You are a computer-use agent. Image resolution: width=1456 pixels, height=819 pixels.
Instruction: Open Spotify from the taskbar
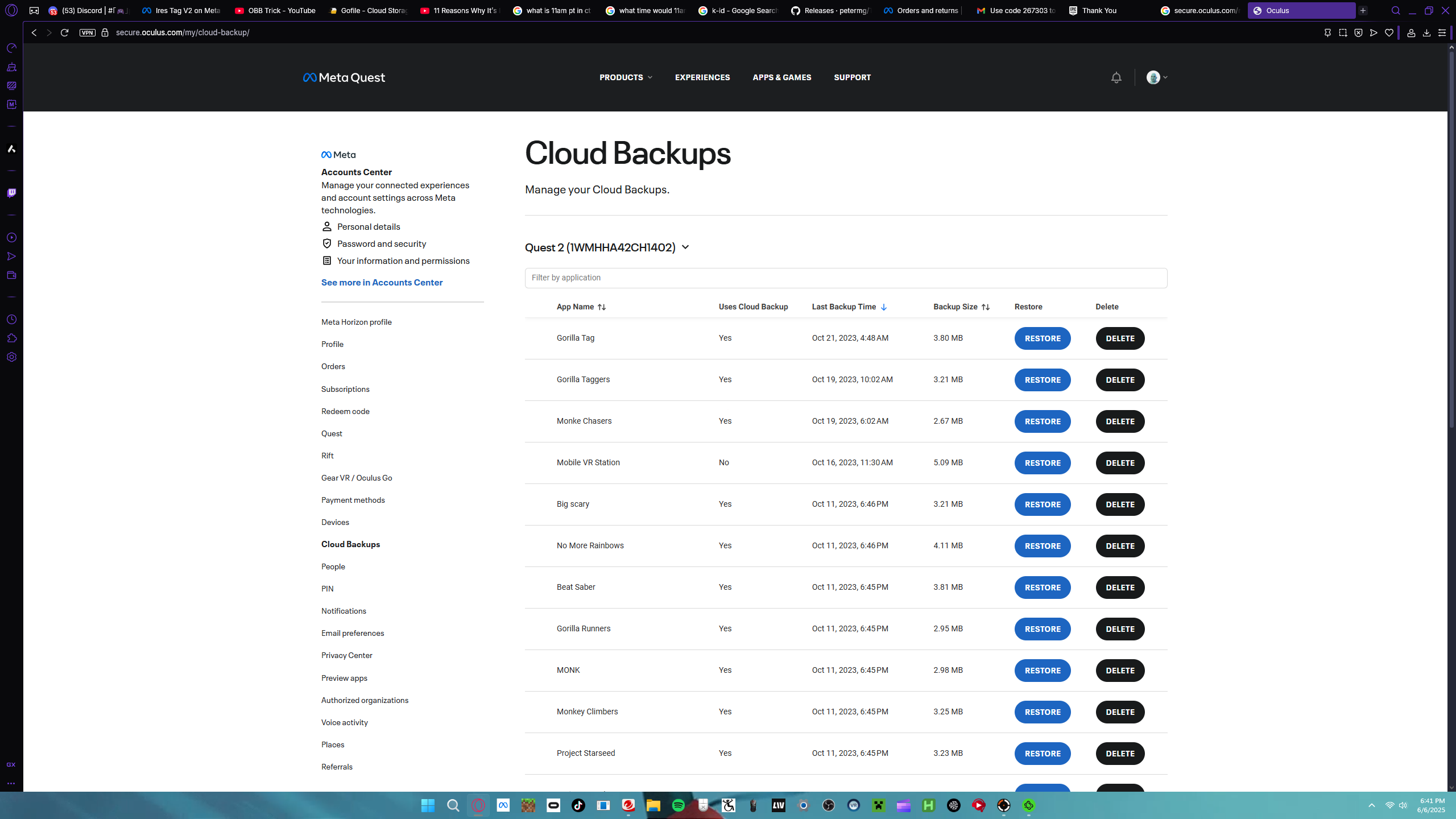pos(678,805)
